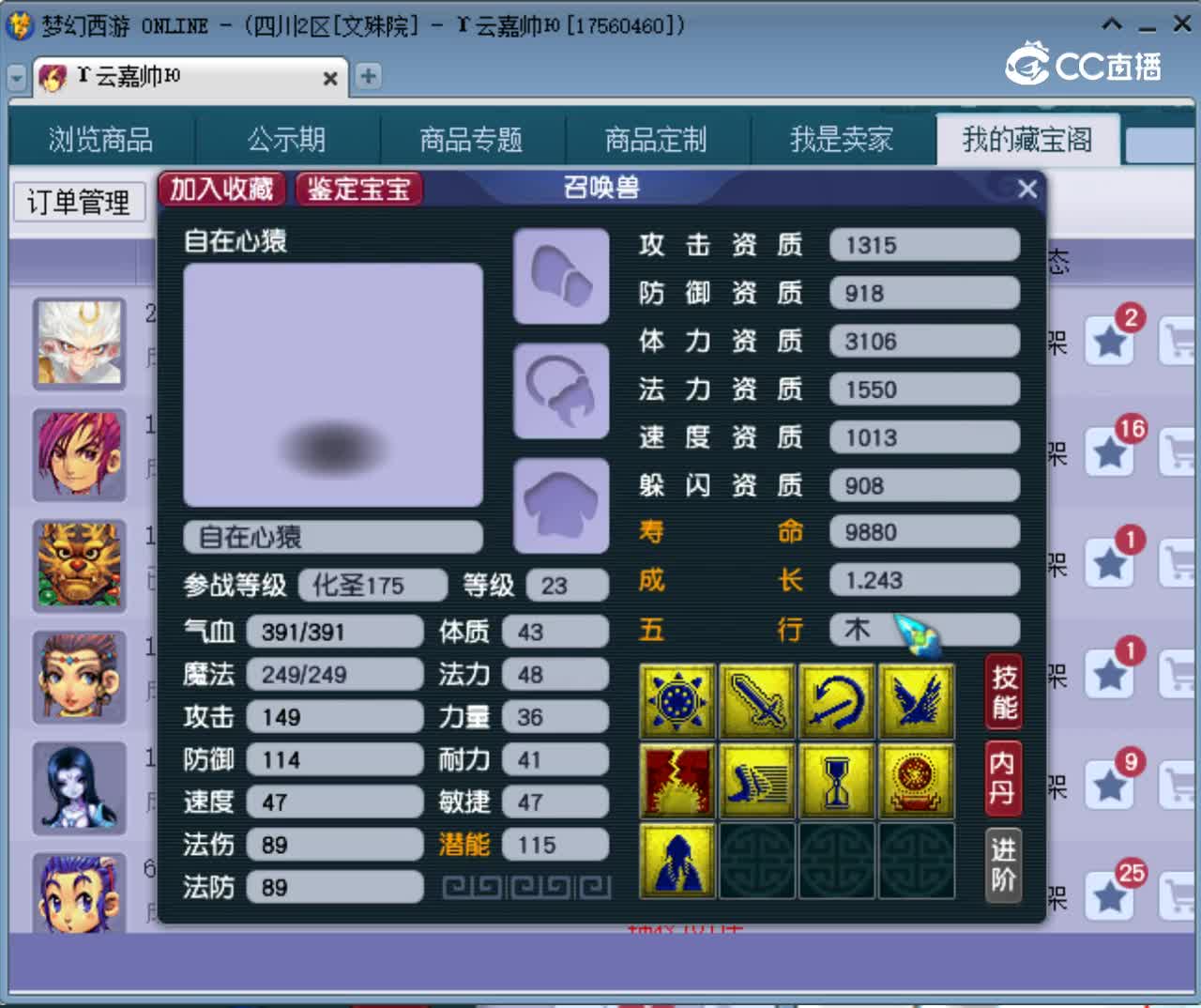Open the 商品定制 tab
Image resolution: width=1201 pixels, height=1008 pixels.
click(x=656, y=140)
